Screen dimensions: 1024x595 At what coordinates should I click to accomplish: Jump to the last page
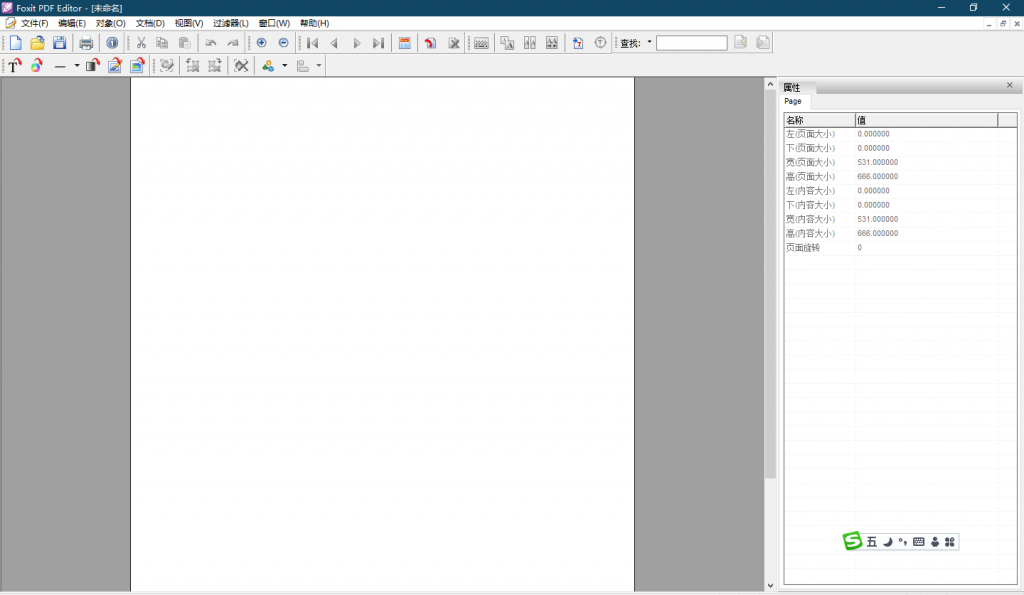click(x=379, y=43)
